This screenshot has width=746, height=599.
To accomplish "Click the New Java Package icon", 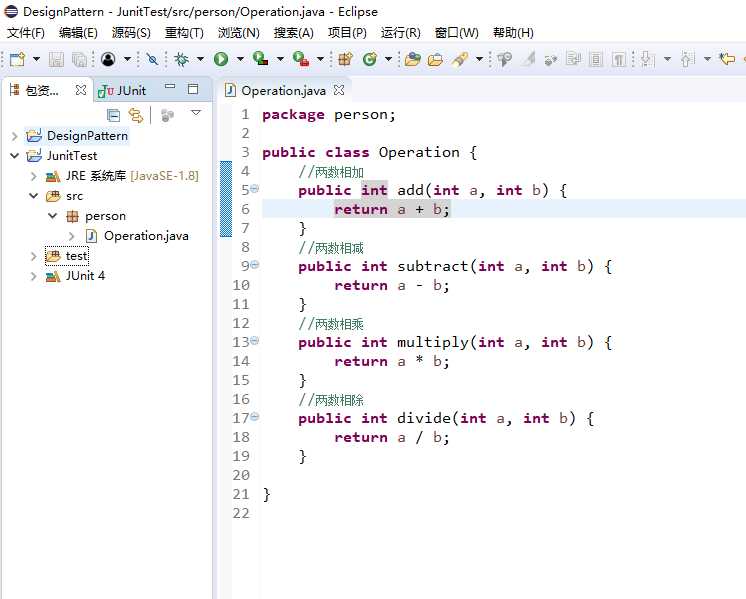I will click(x=345, y=59).
